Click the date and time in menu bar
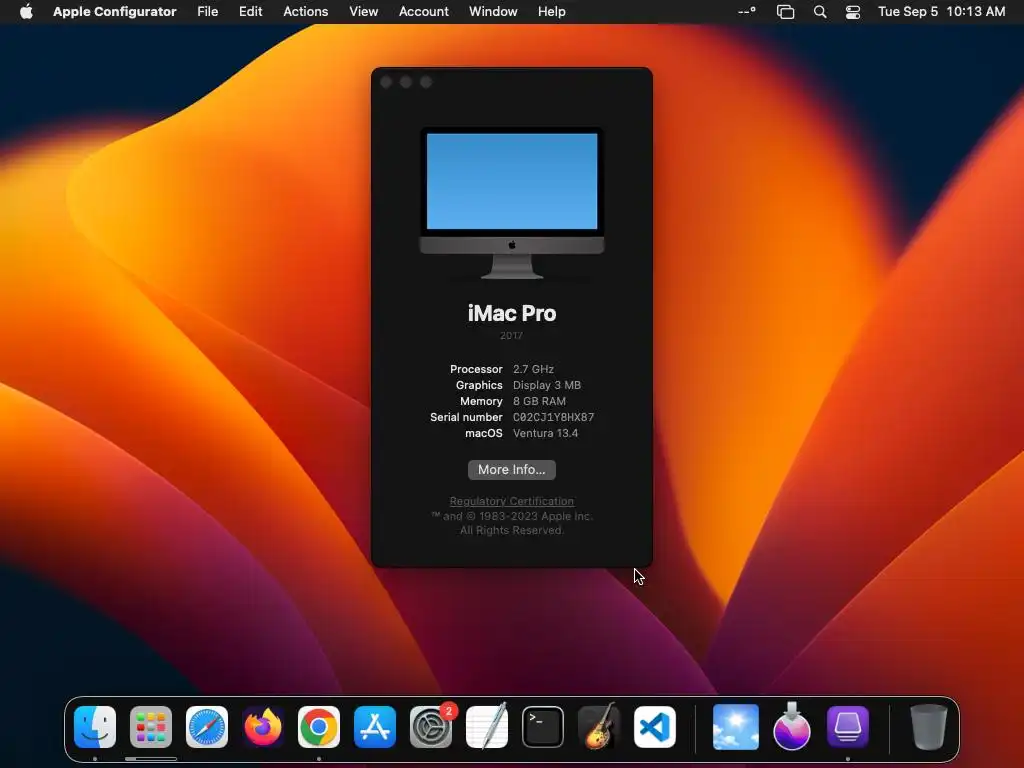 (941, 11)
